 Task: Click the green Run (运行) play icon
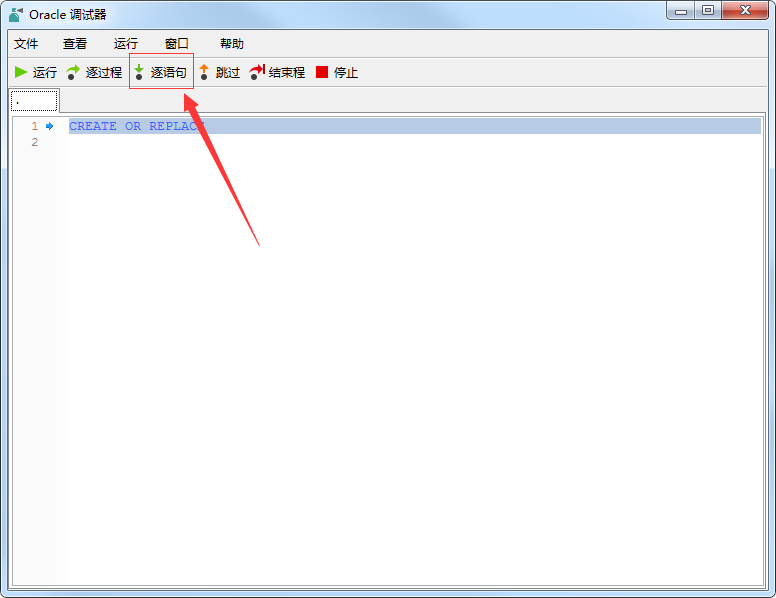point(21,72)
